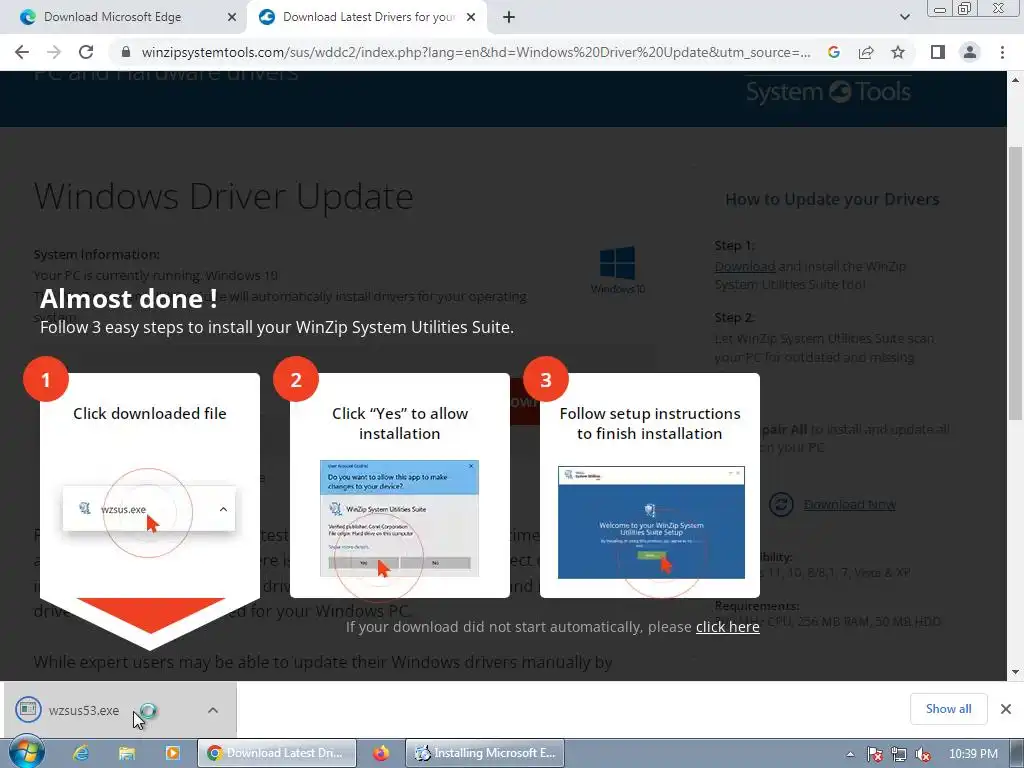Reload the page with the refresh icon
The height and width of the screenshot is (768, 1024).
pos(86,52)
